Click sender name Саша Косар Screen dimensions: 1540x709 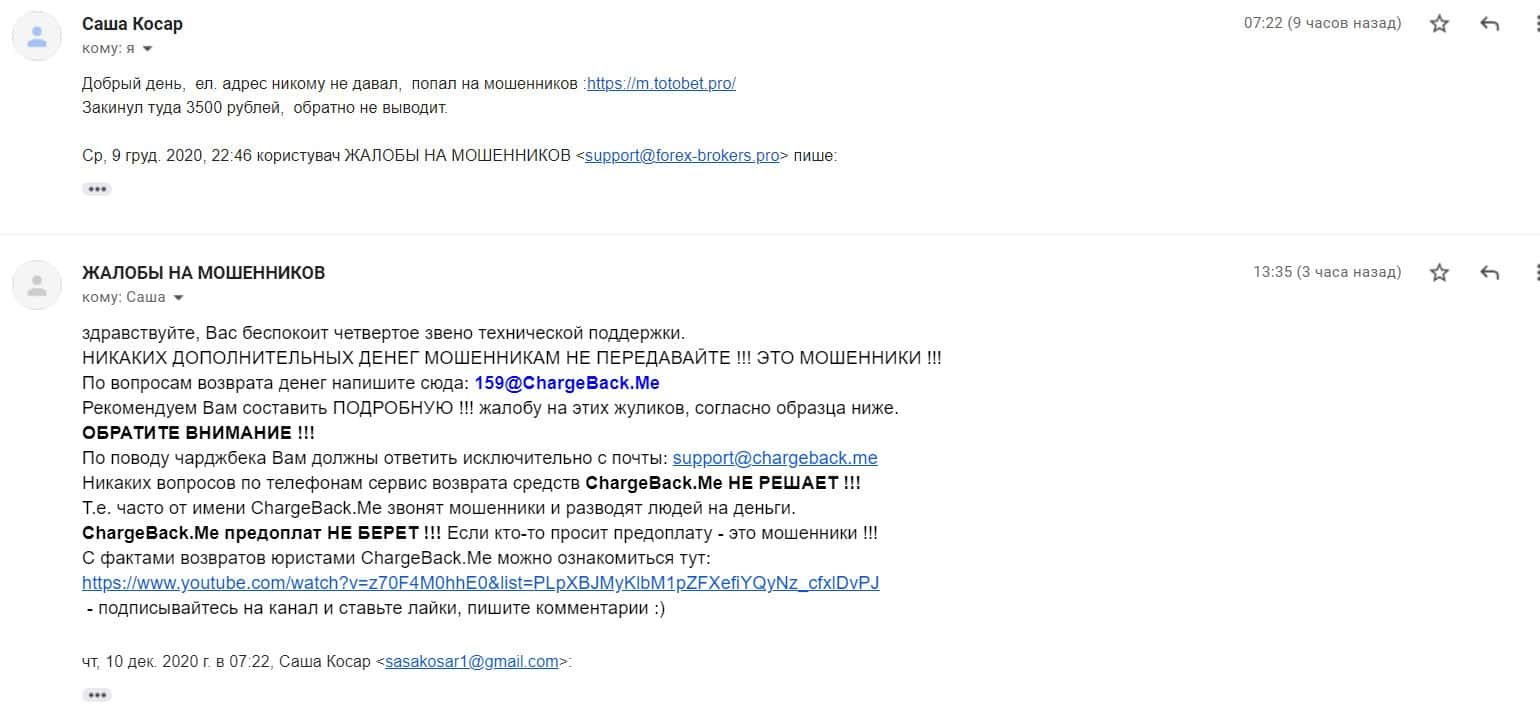pyautogui.click(x=132, y=24)
